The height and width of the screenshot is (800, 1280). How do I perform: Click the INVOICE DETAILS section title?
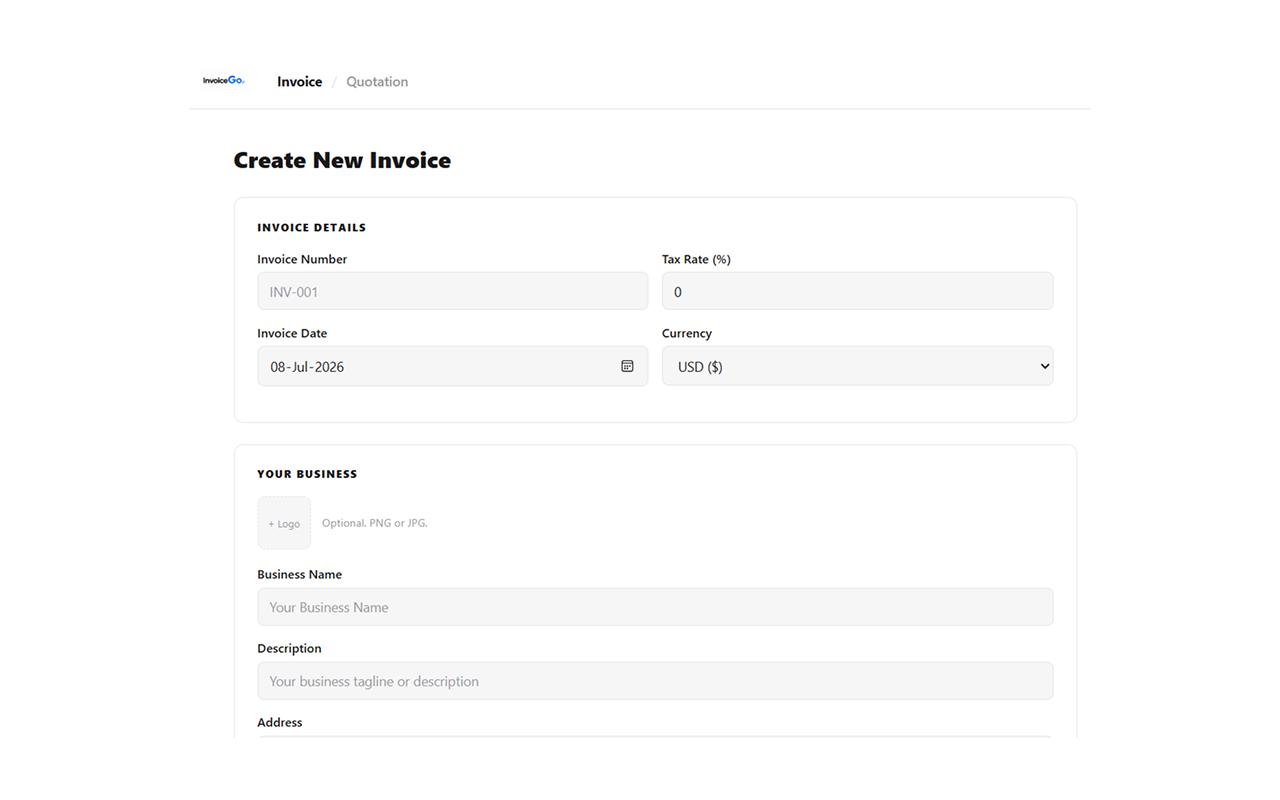312,228
